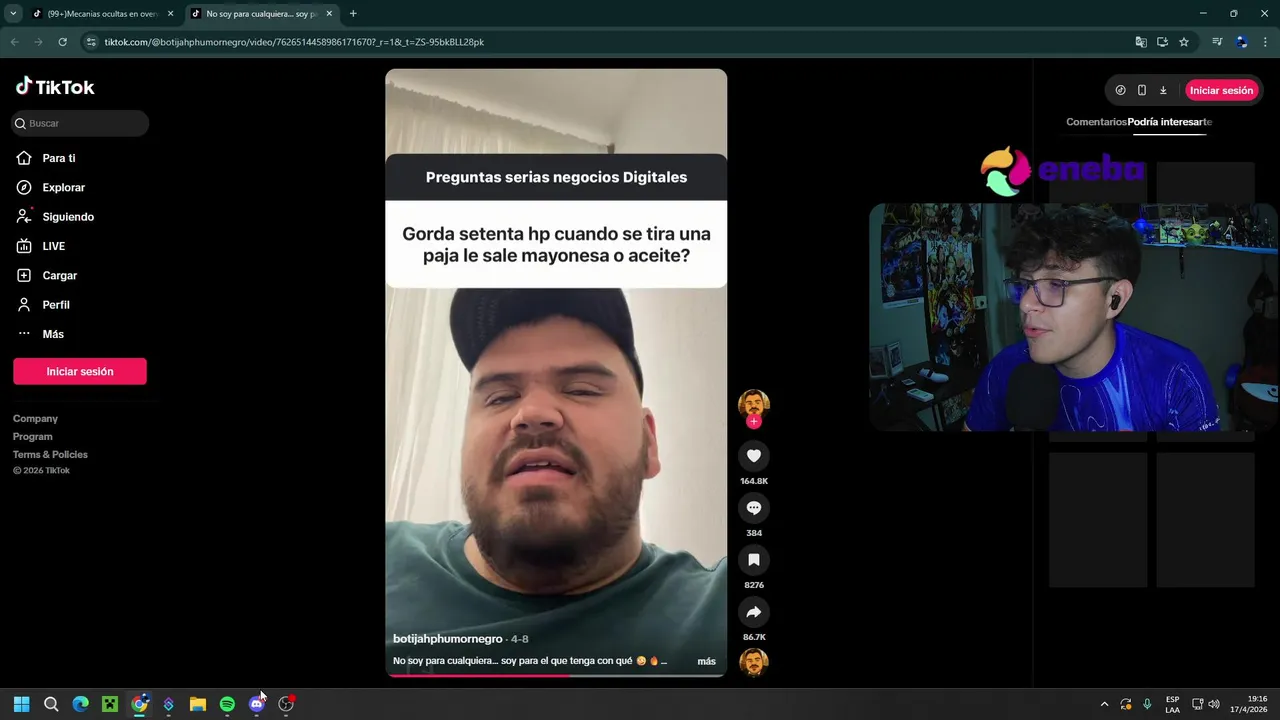Open OBS Studio from the taskbar
This screenshot has width=1280, height=720.
pos(286,704)
